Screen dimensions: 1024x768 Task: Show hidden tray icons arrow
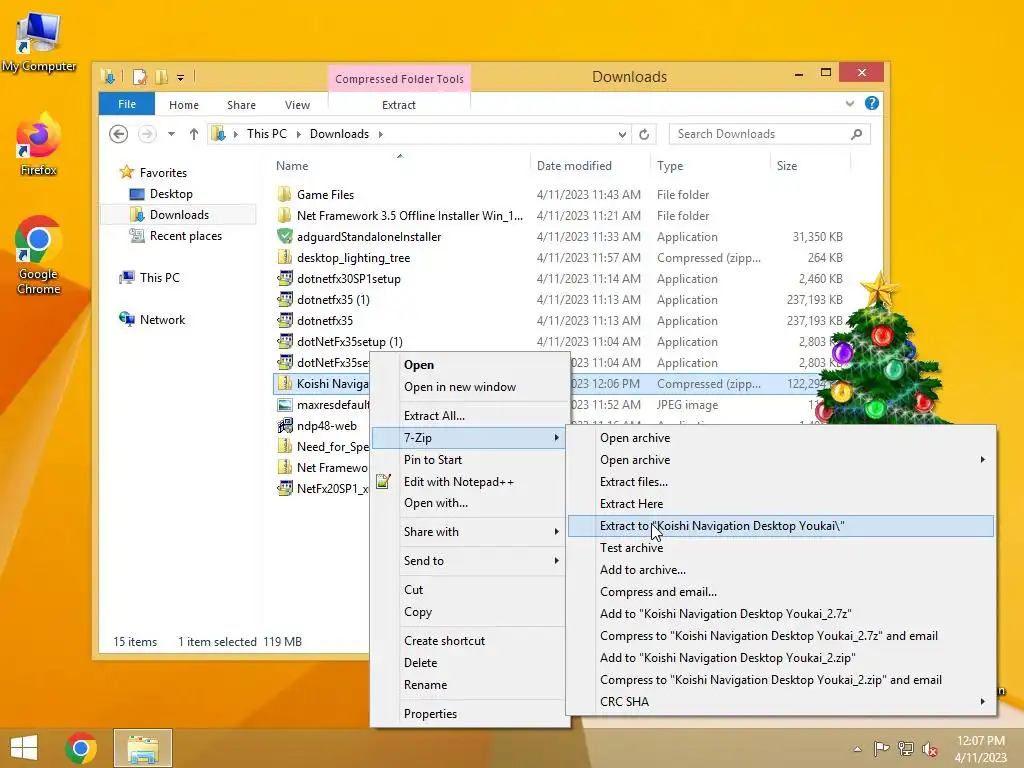coord(857,749)
